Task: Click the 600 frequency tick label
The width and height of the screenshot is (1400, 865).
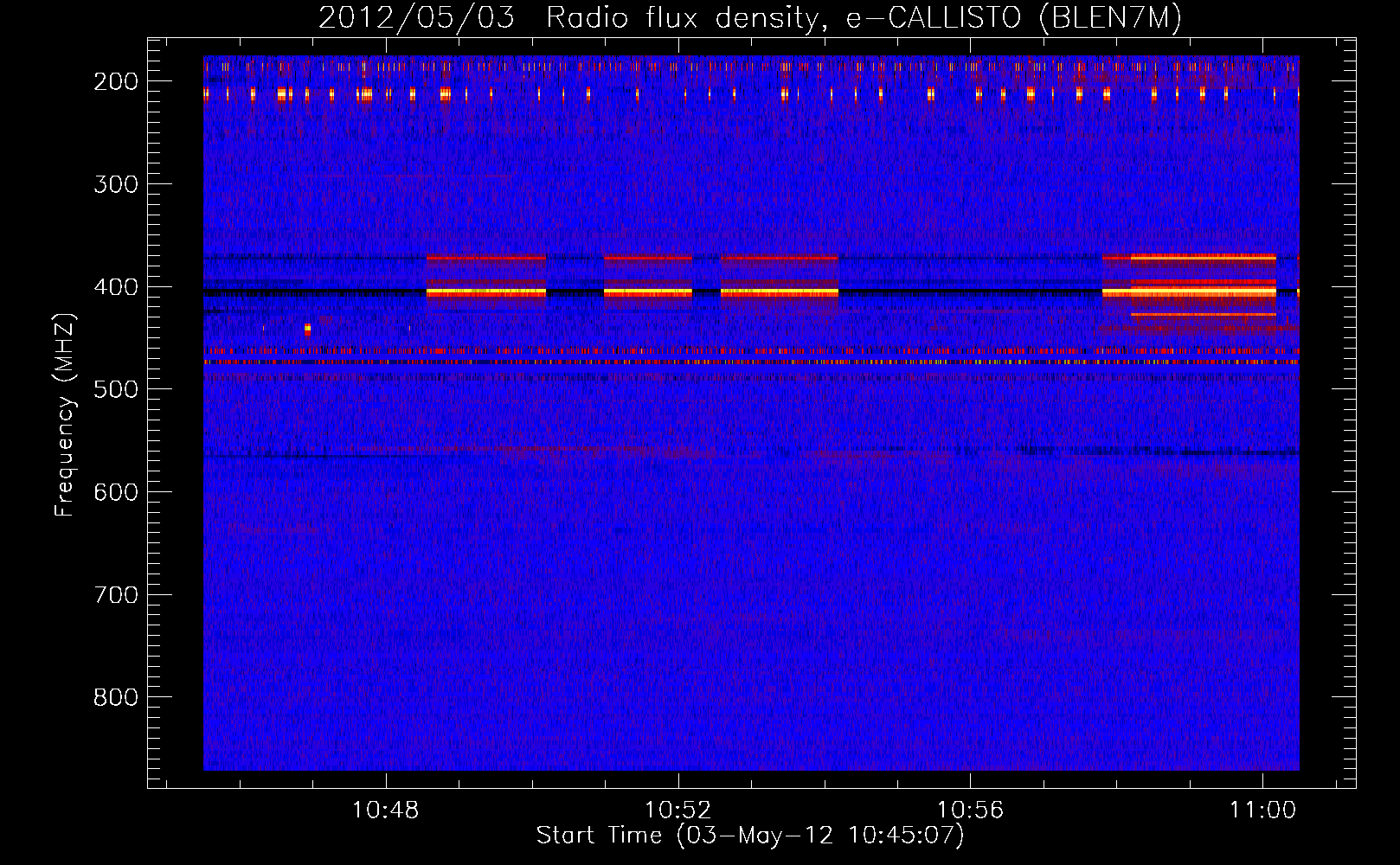Action: [x=116, y=491]
